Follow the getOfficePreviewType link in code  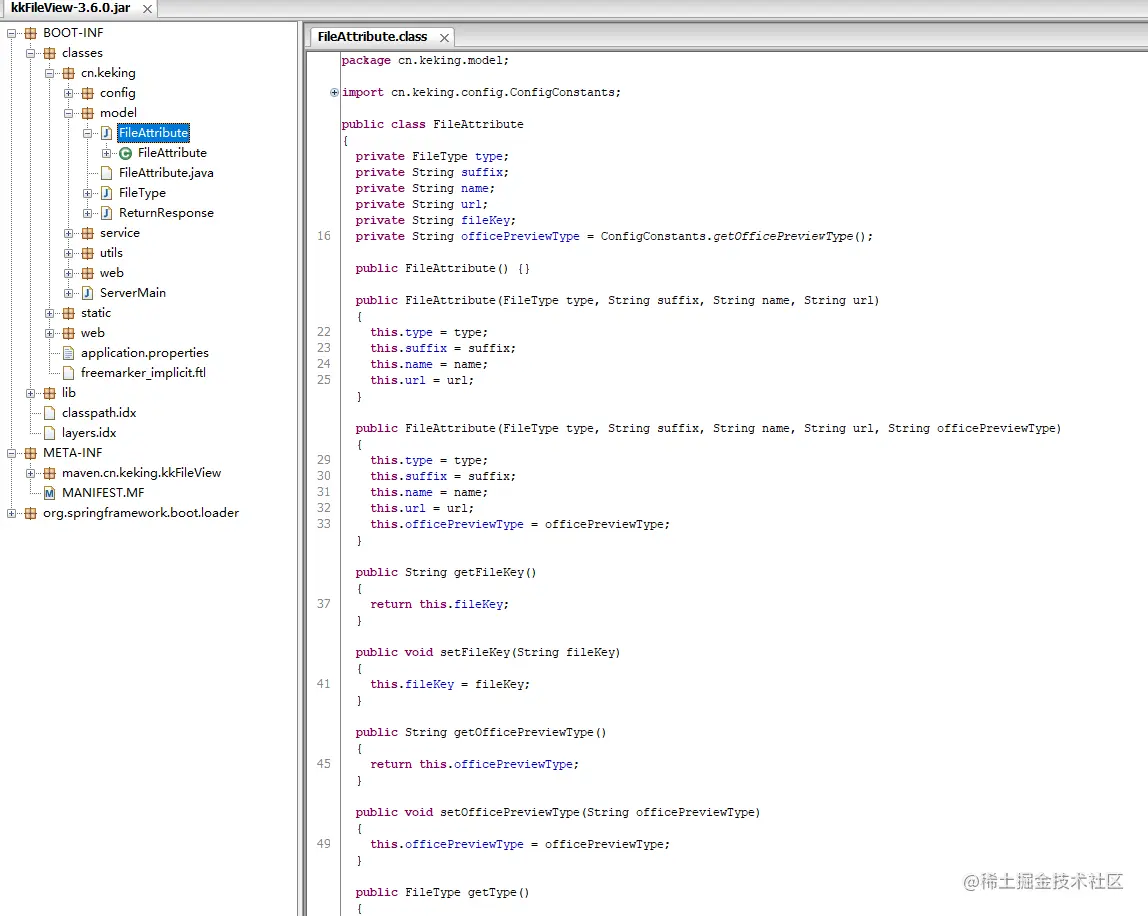coord(783,237)
